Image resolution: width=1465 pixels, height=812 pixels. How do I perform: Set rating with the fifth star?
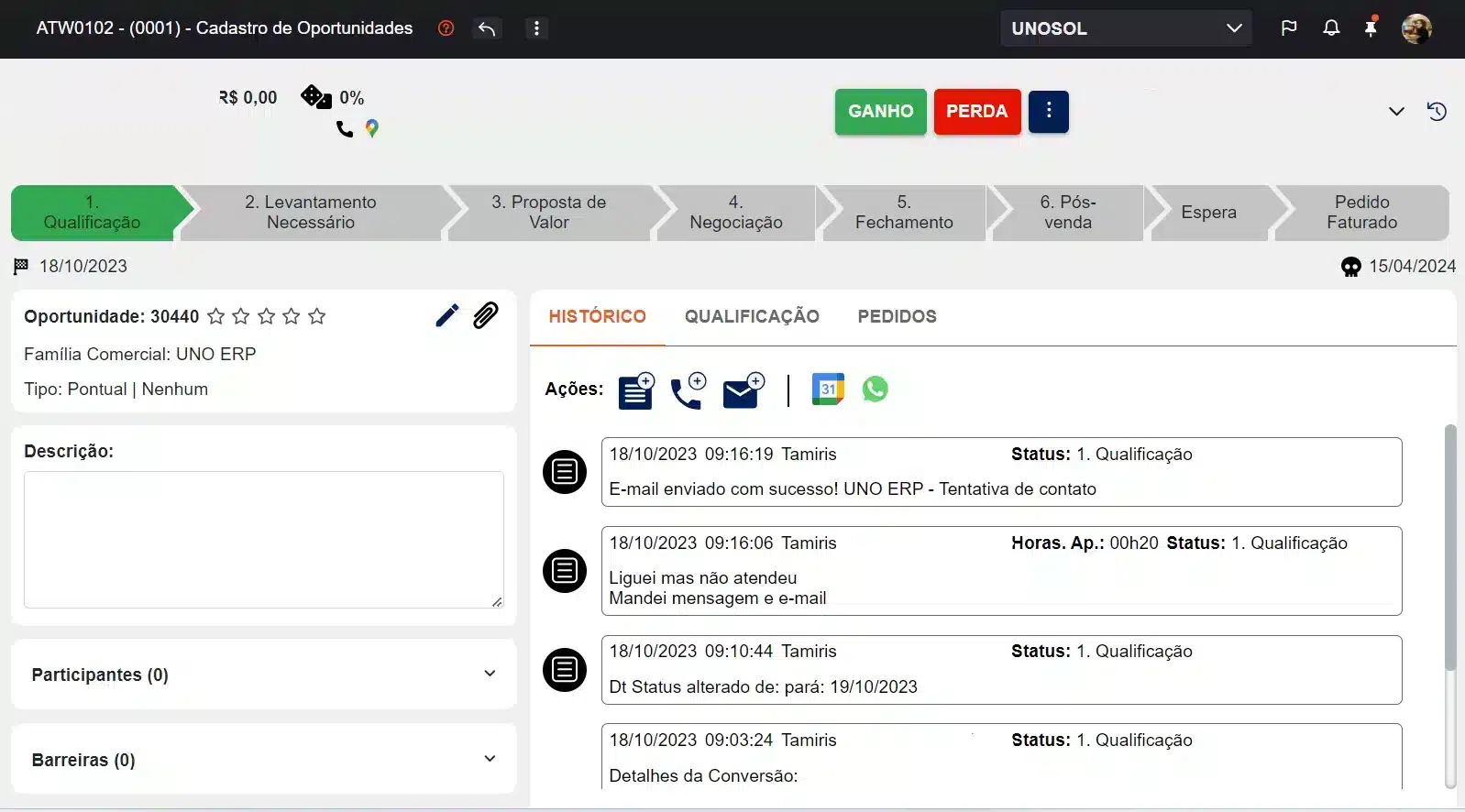tap(317, 317)
